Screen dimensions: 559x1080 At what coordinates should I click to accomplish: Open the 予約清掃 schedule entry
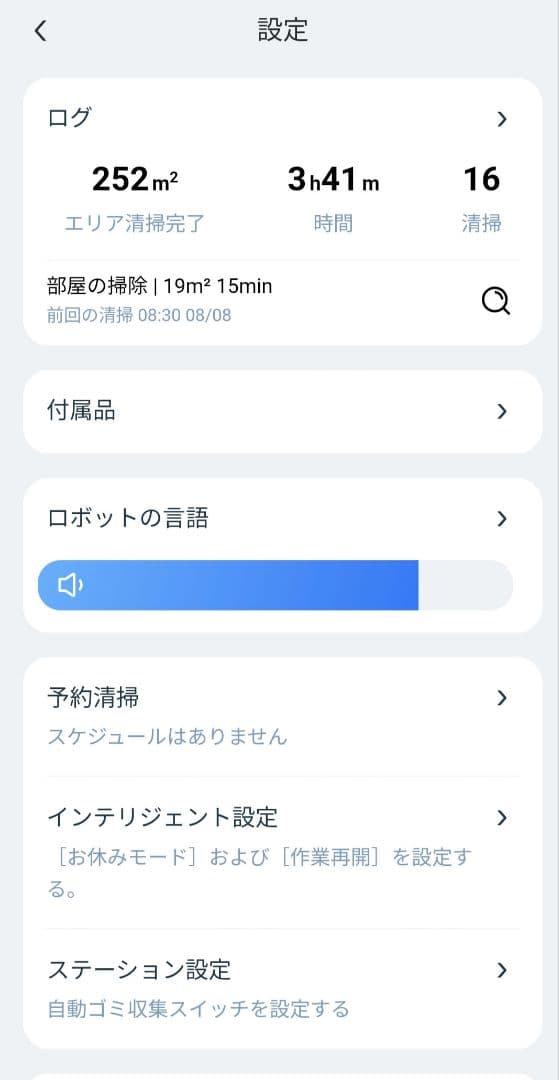(x=282, y=716)
